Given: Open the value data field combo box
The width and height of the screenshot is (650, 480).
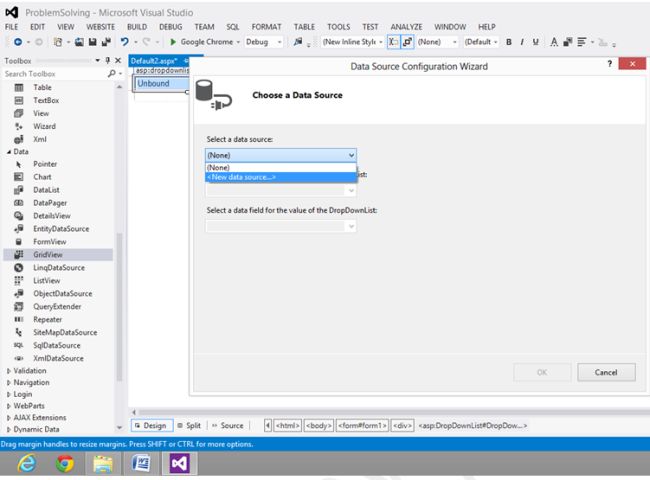Looking at the screenshot, I should tap(281, 226).
